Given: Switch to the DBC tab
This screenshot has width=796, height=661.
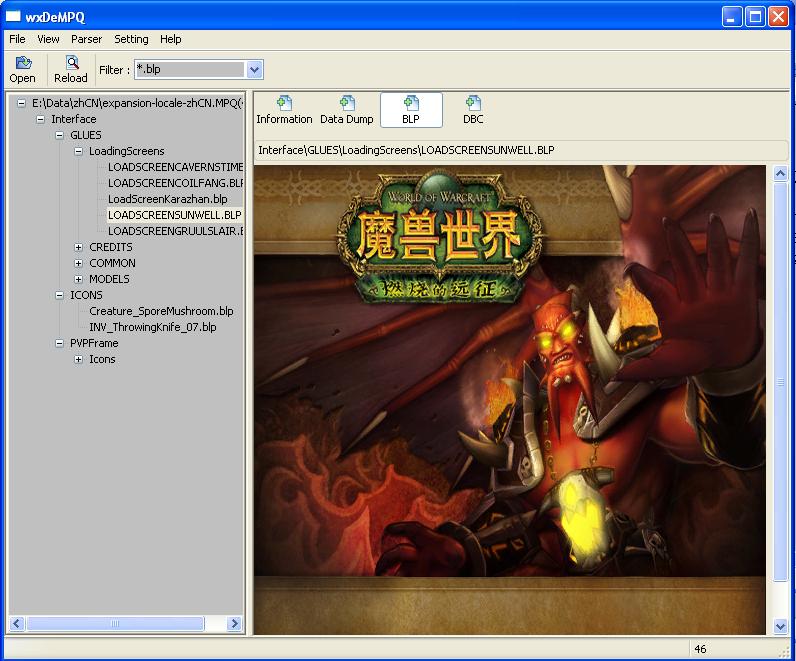Looking at the screenshot, I should pyautogui.click(x=473, y=110).
